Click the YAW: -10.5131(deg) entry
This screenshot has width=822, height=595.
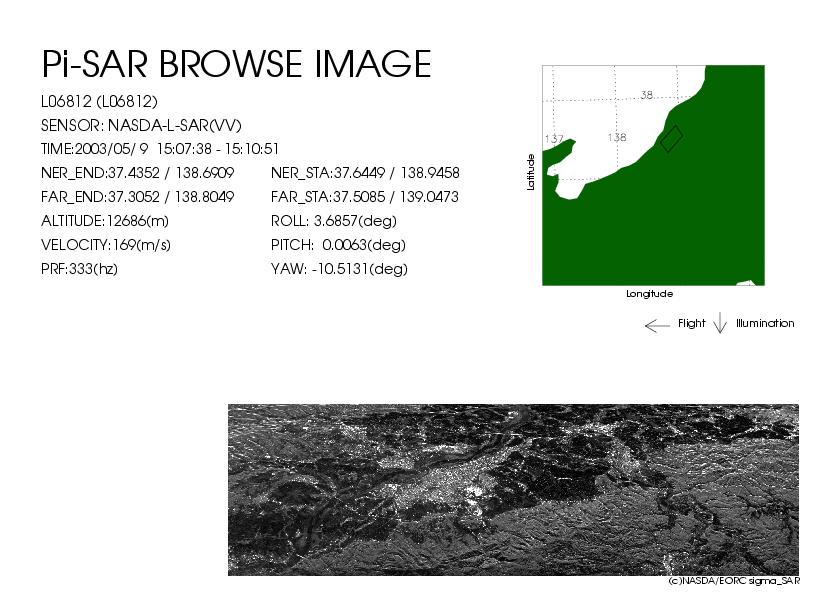[x=339, y=269]
